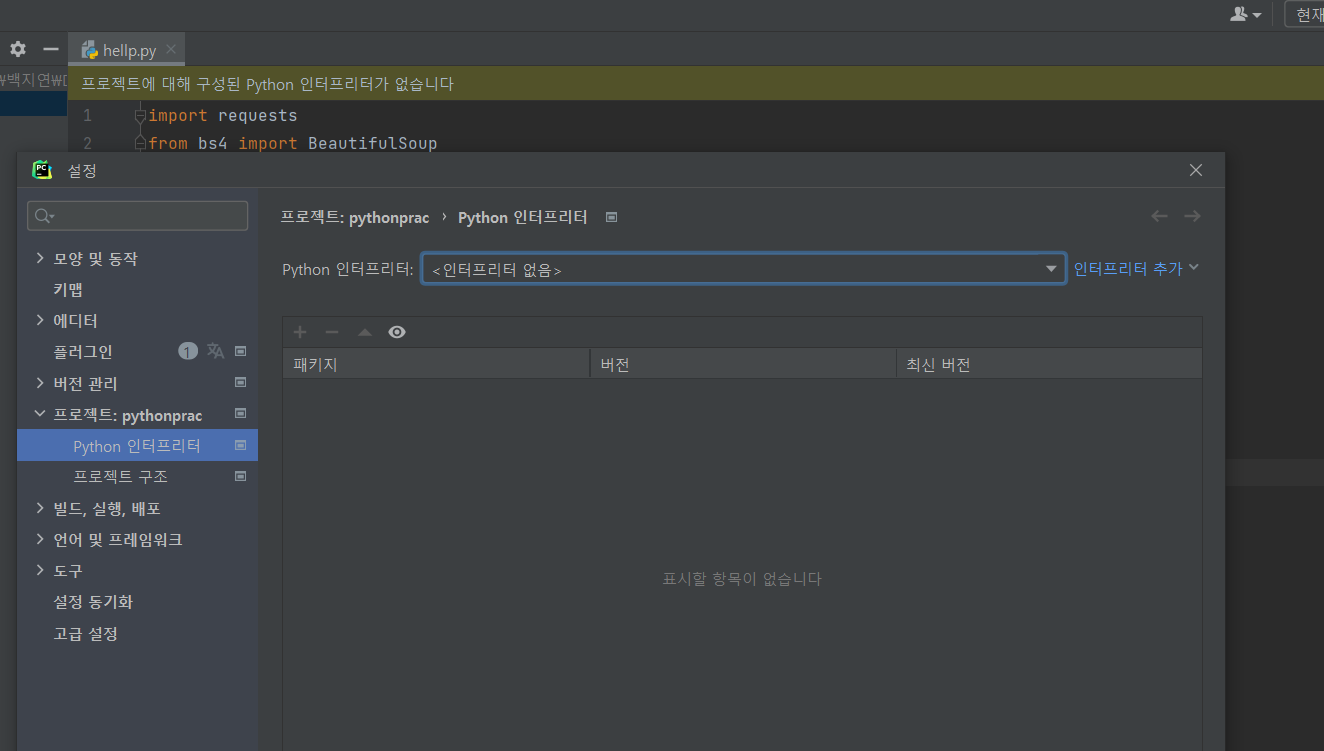Image resolution: width=1324 pixels, height=751 pixels.
Task: Click project-level icon beside 프로젝트 구조
Action: click(x=241, y=476)
